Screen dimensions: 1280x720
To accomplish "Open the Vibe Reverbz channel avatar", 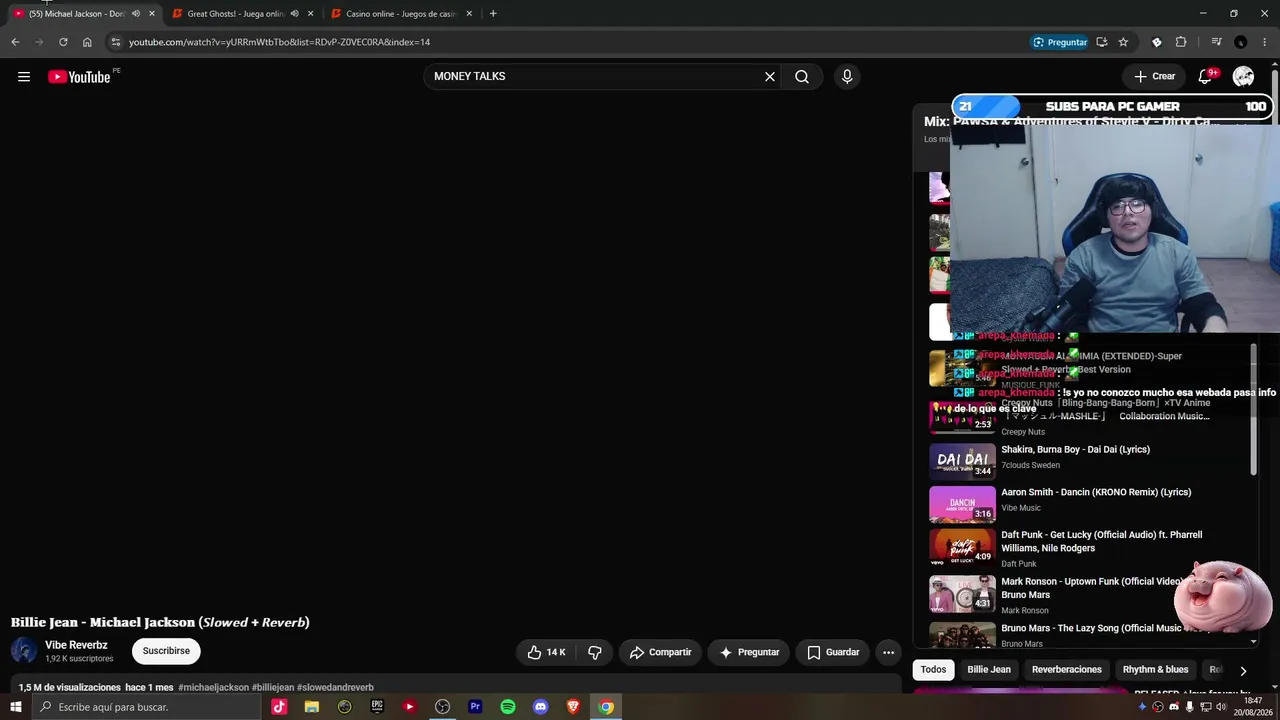I will 24,651.
